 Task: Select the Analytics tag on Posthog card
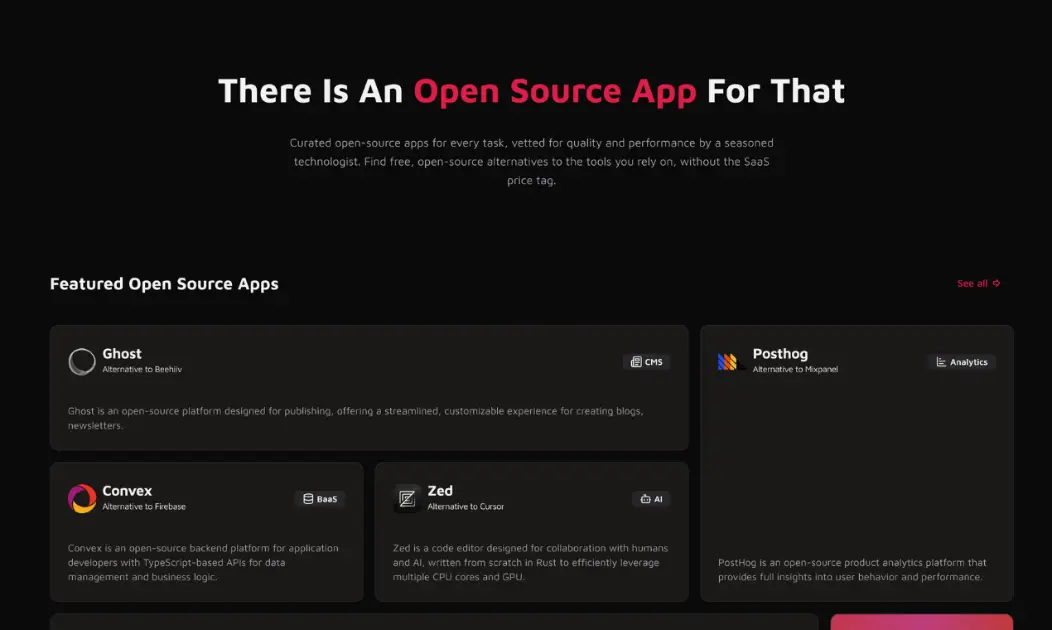pyautogui.click(x=961, y=362)
